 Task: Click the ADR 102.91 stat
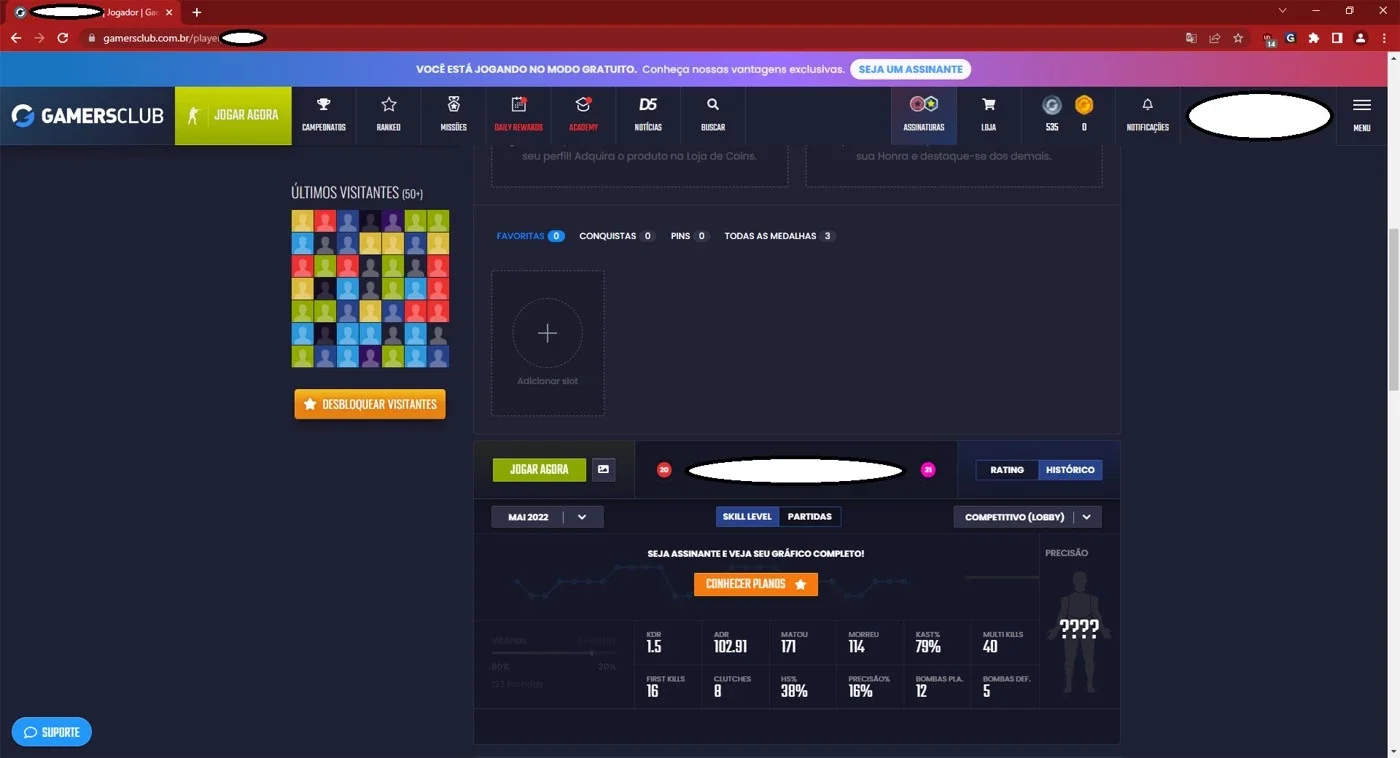point(734,642)
